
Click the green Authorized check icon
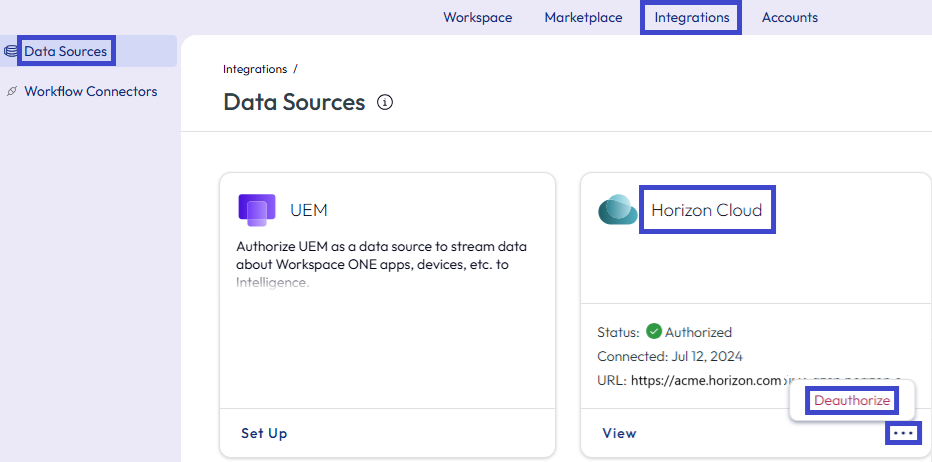[x=654, y=331]
